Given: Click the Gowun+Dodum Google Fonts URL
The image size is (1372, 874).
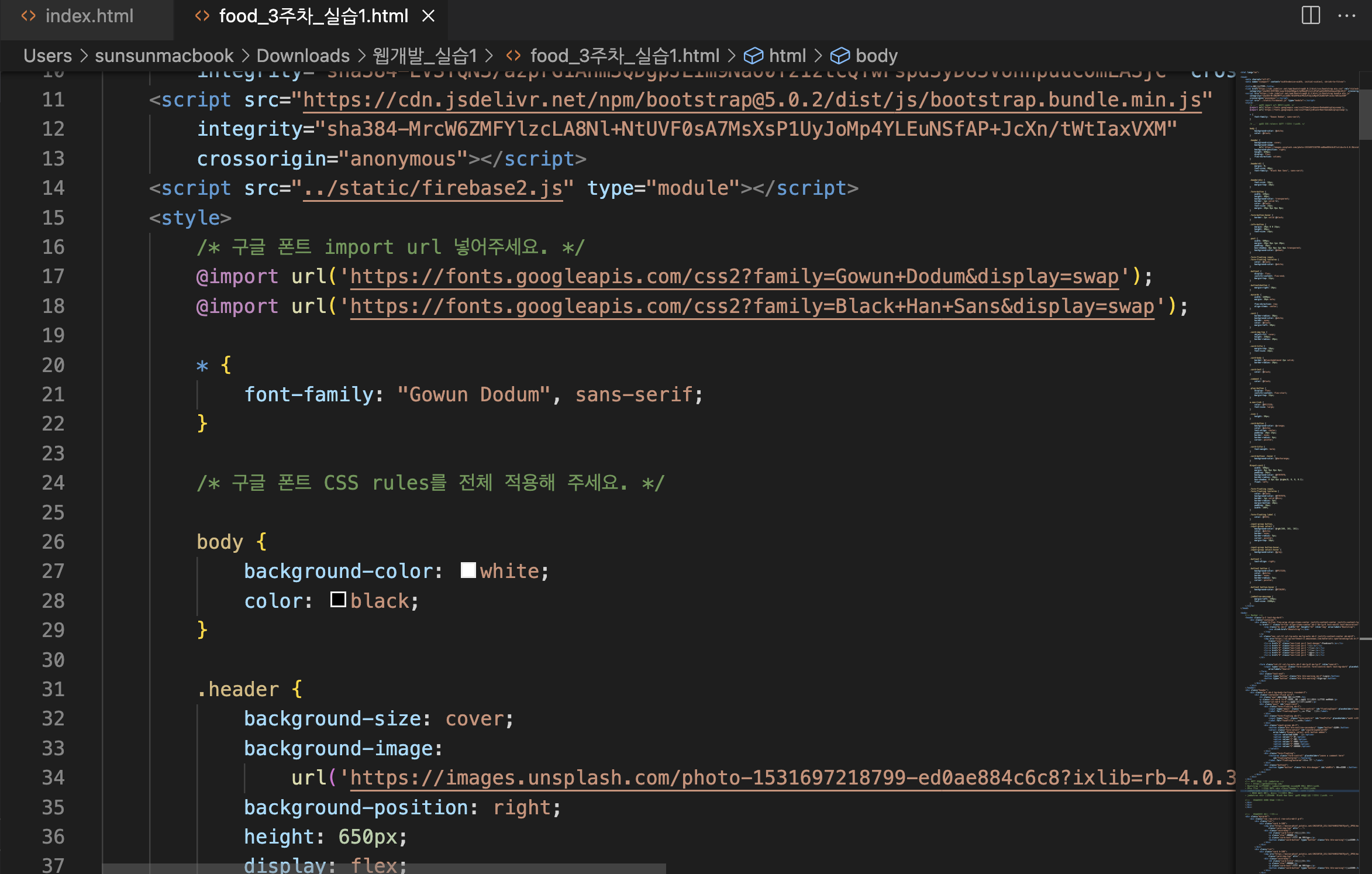Looking at the screenshot, I should point(734,277).
